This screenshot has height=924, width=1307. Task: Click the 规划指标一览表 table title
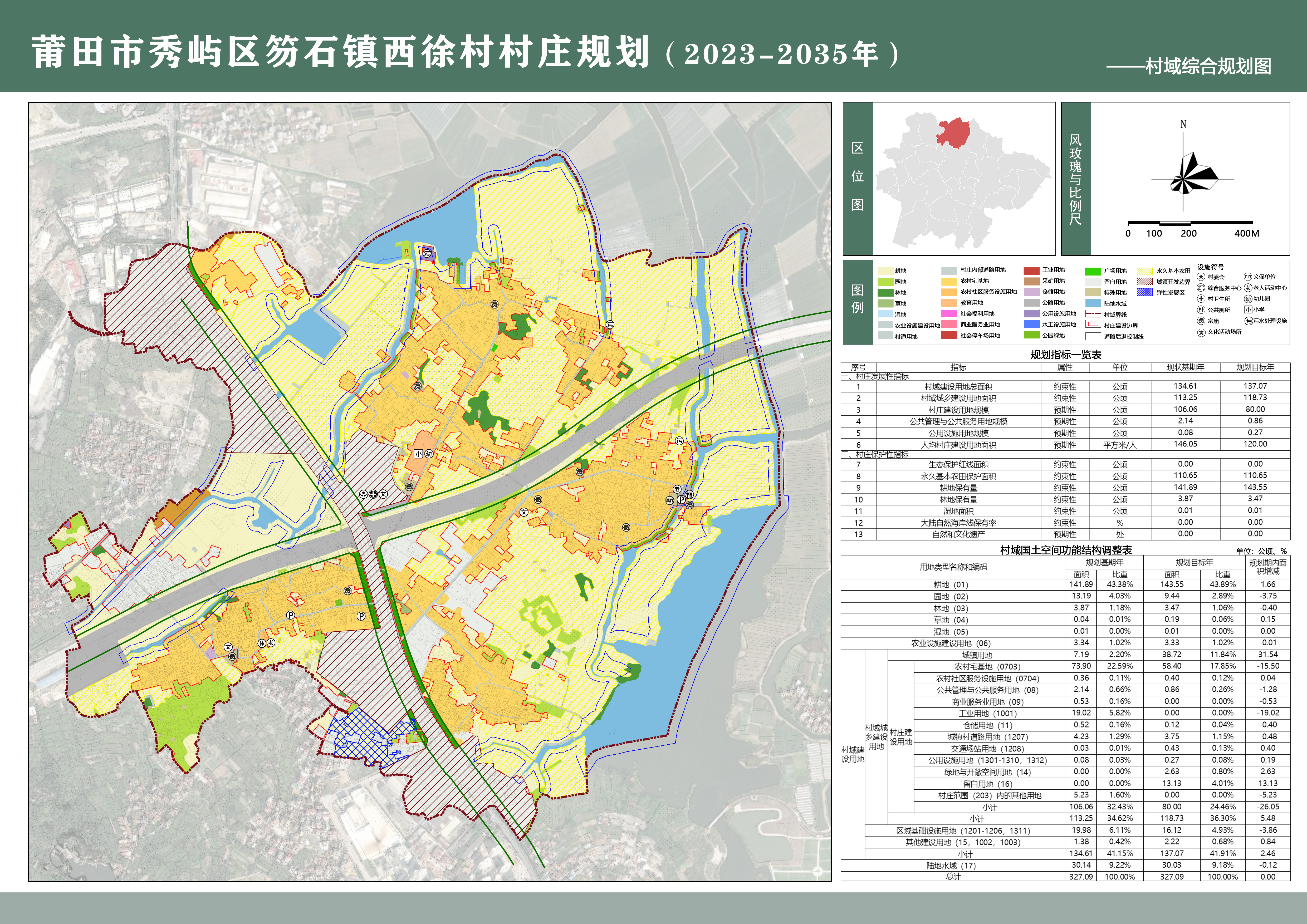click(1066, 355)
